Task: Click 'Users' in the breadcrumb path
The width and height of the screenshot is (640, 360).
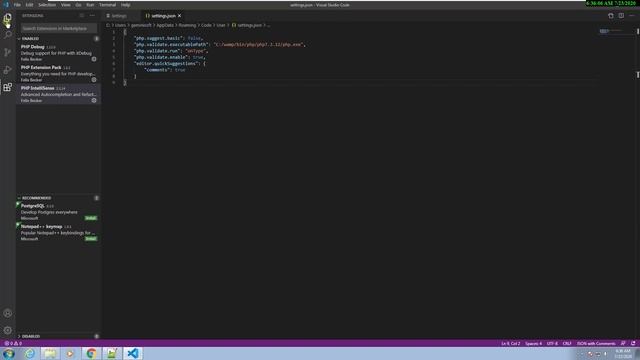Action: (x=120, y=25)
